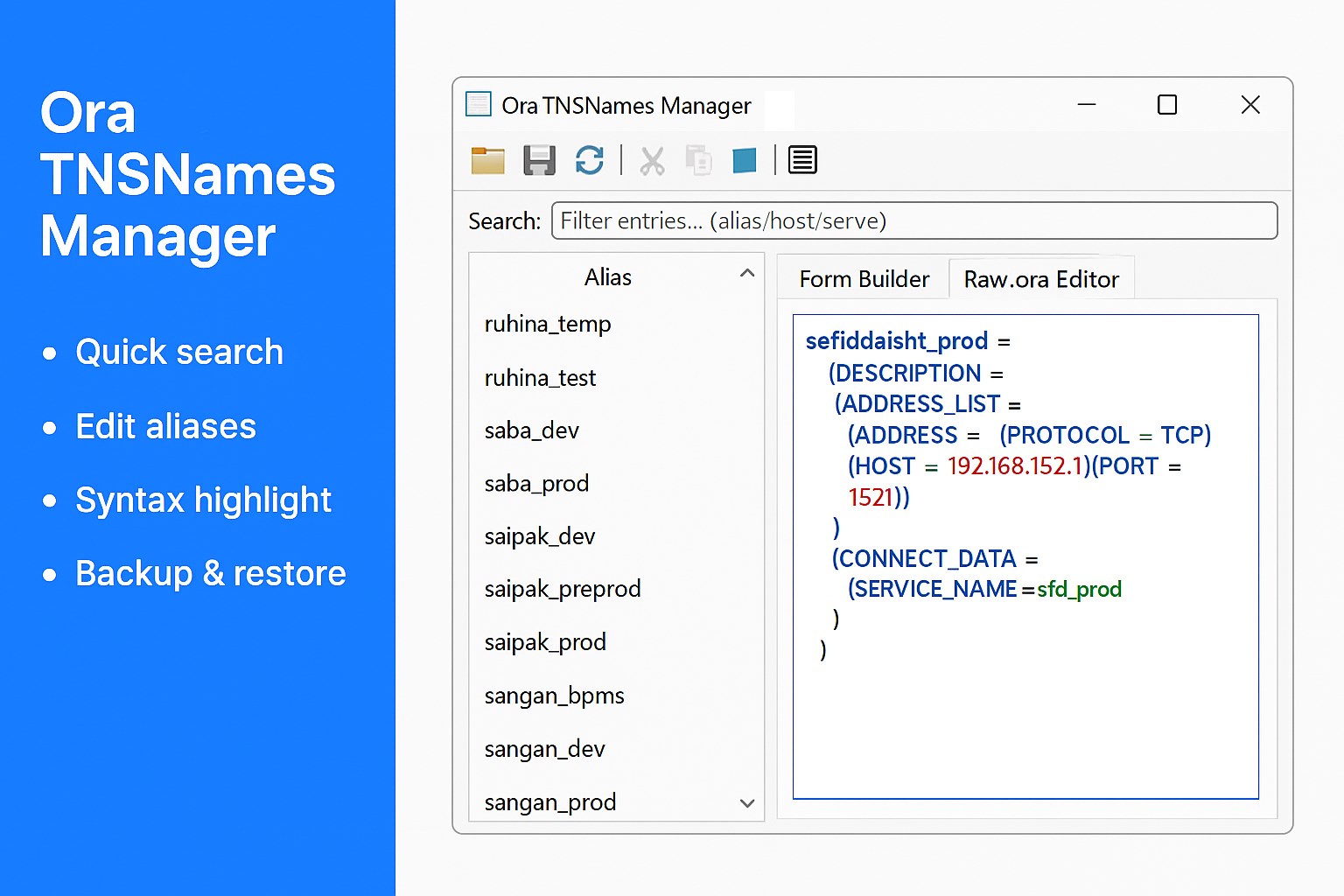The height and width of the screenshot is (896, 1344).
Task: Select the saipak_prod alias
Action: point(545,642)
